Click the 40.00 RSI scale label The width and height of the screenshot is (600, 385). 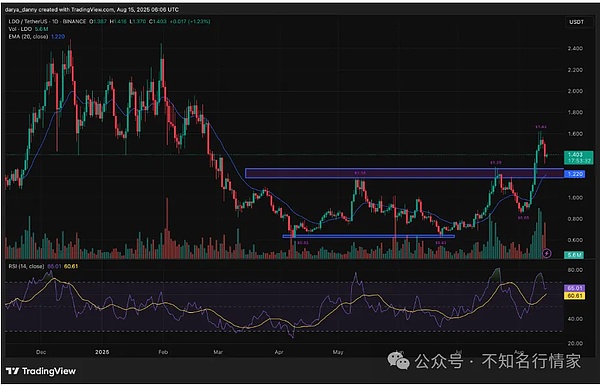pyautogui.click(x=576, y=318)
